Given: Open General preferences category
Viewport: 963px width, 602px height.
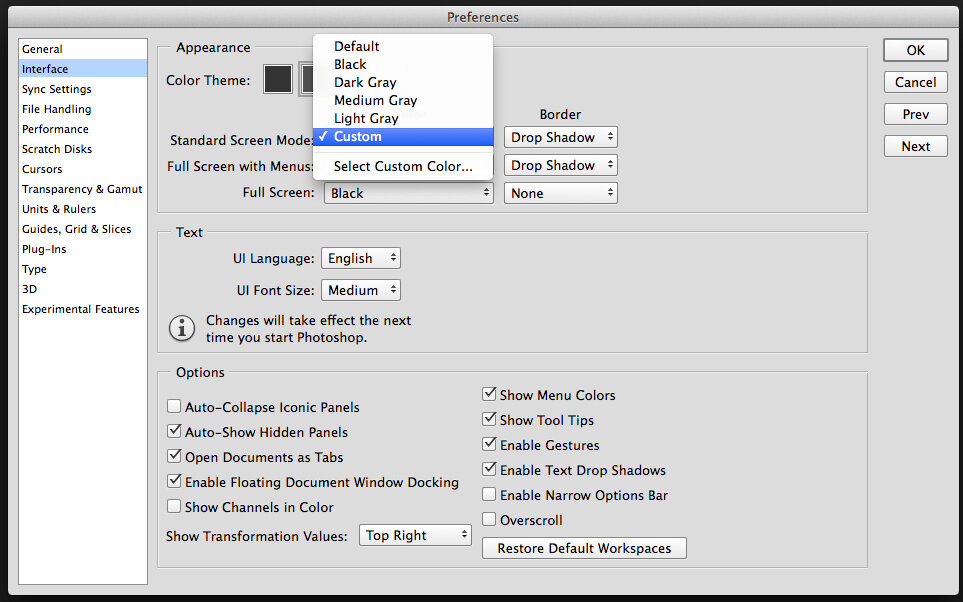Looking at the screenshot, I should (83, 49).
